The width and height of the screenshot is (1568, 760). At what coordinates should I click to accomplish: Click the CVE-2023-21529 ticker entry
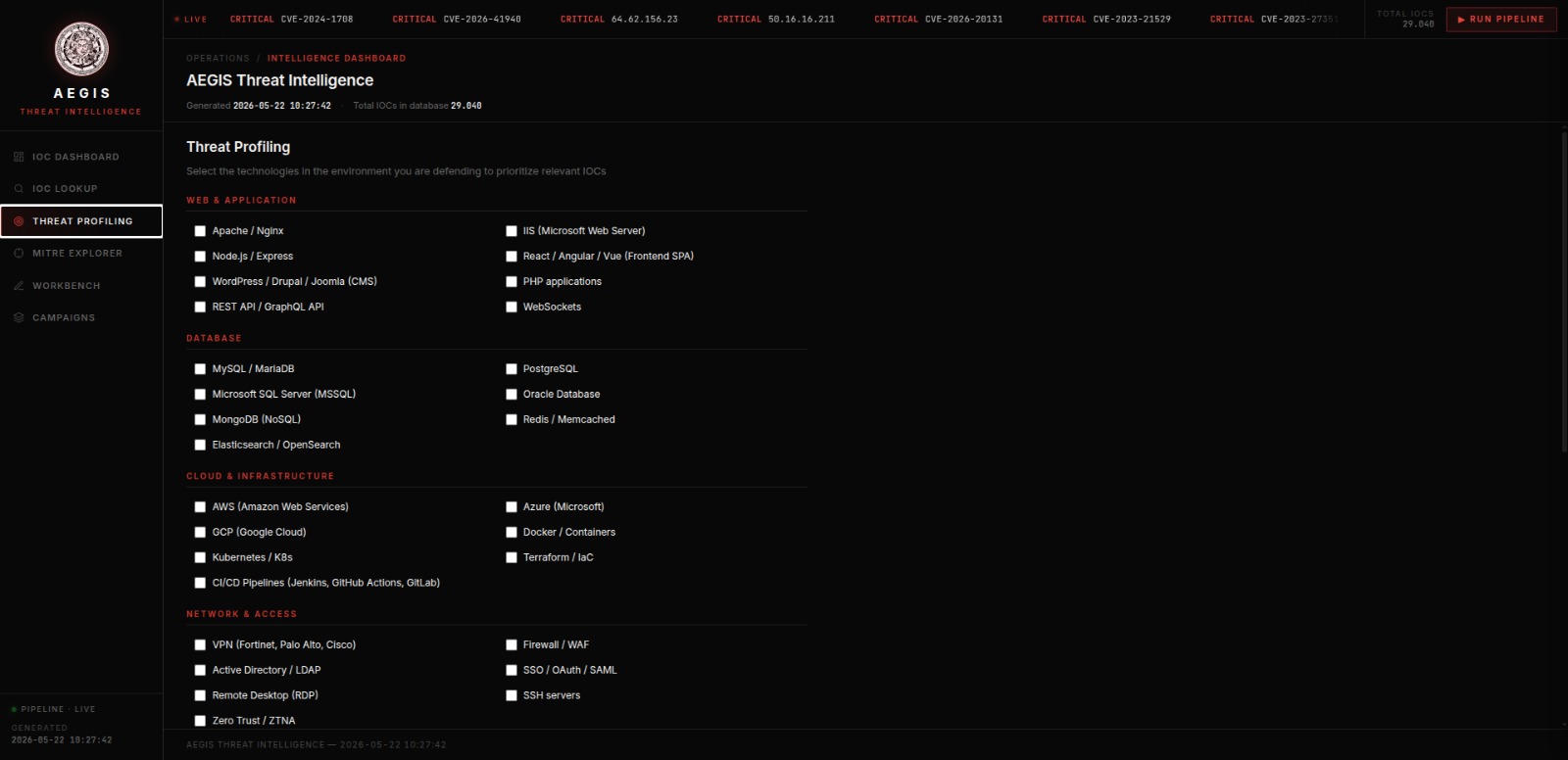pos(1106,19)
